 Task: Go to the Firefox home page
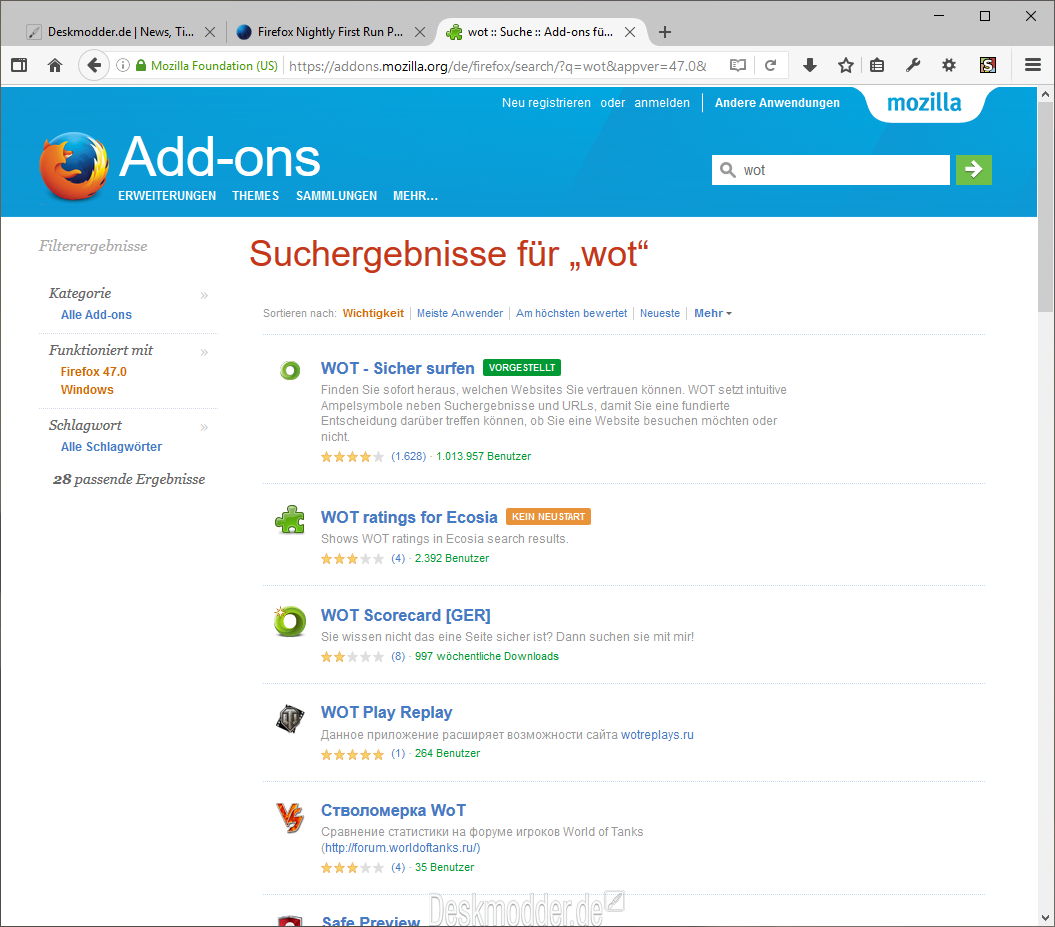55,65
